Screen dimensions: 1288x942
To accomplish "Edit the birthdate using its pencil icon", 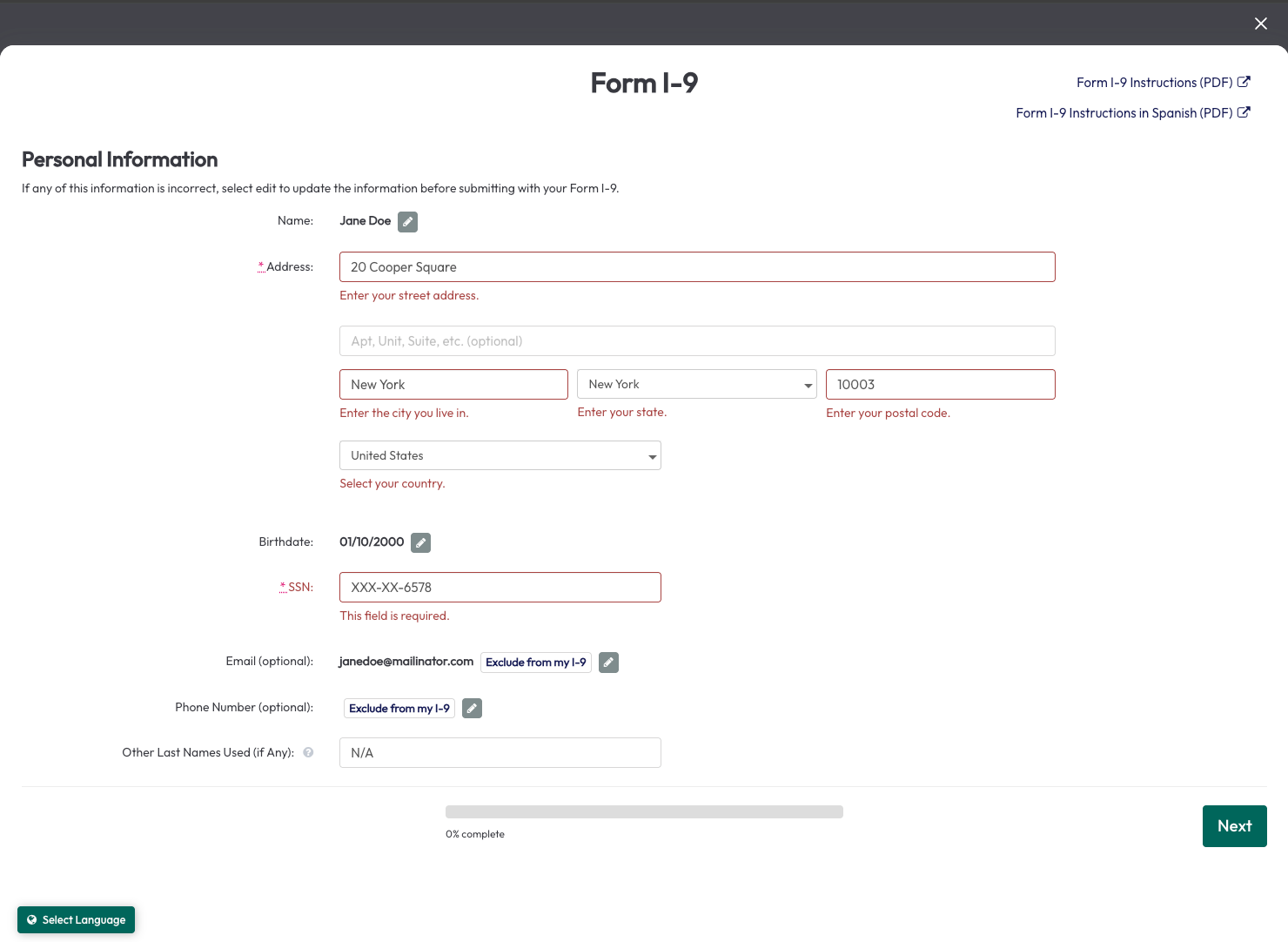I will click(420, 543).
